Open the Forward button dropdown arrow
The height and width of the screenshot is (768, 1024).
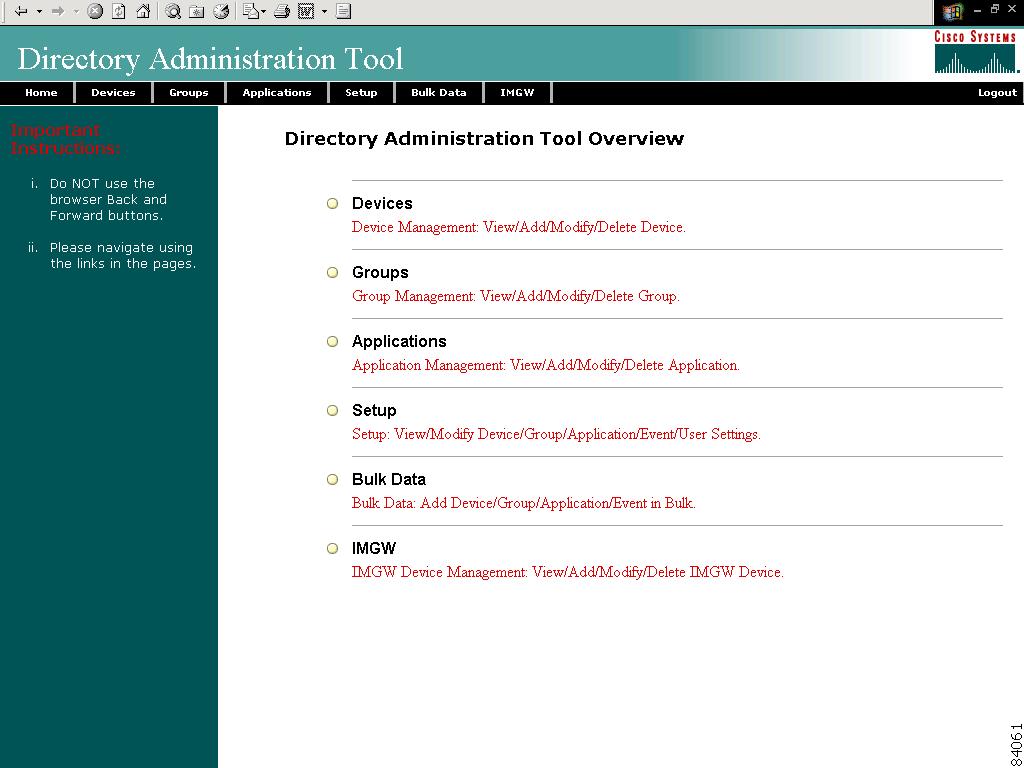coord(74,12)
